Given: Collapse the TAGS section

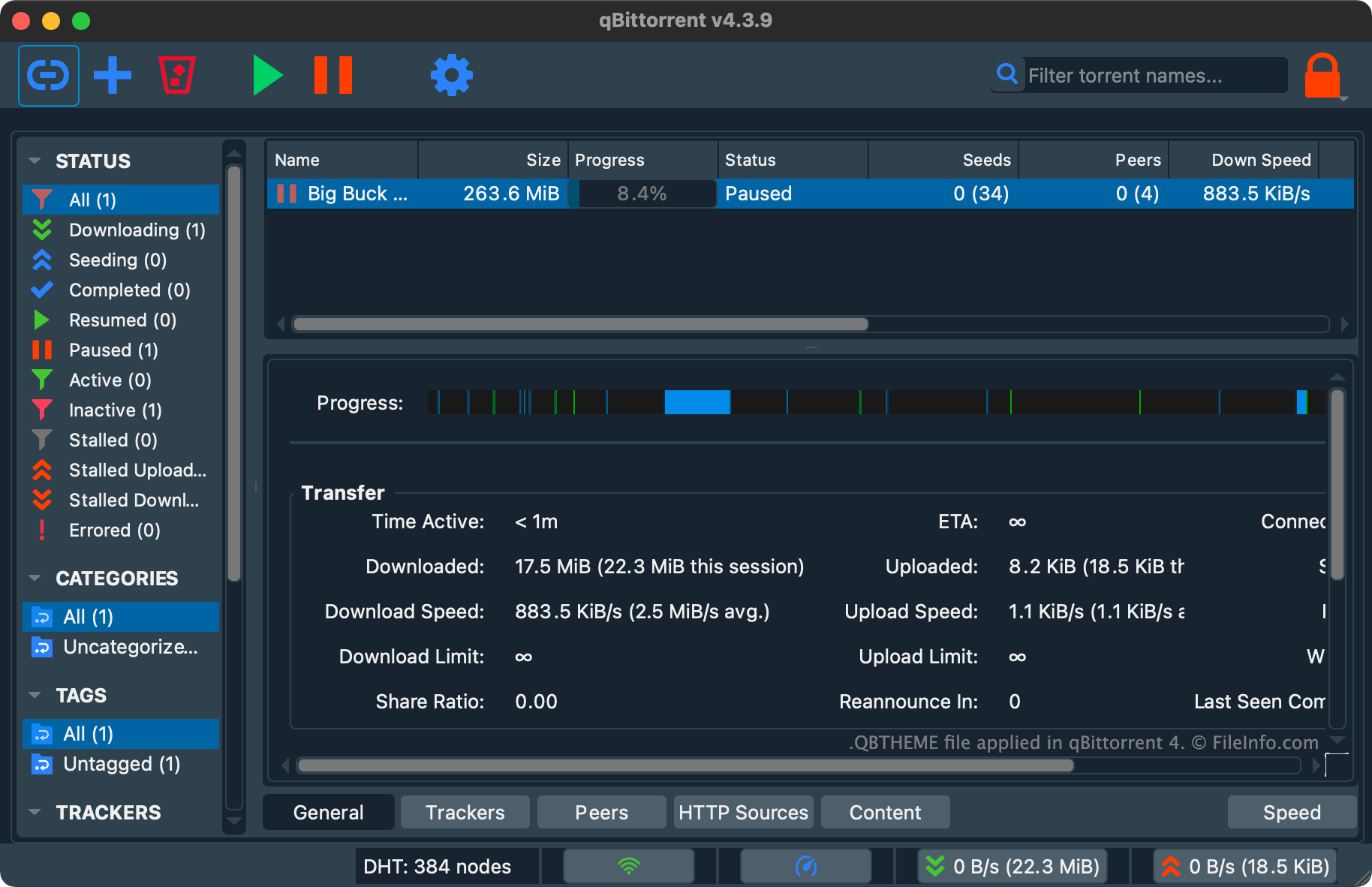Looking at the screenshot, I should coord(35,695).
